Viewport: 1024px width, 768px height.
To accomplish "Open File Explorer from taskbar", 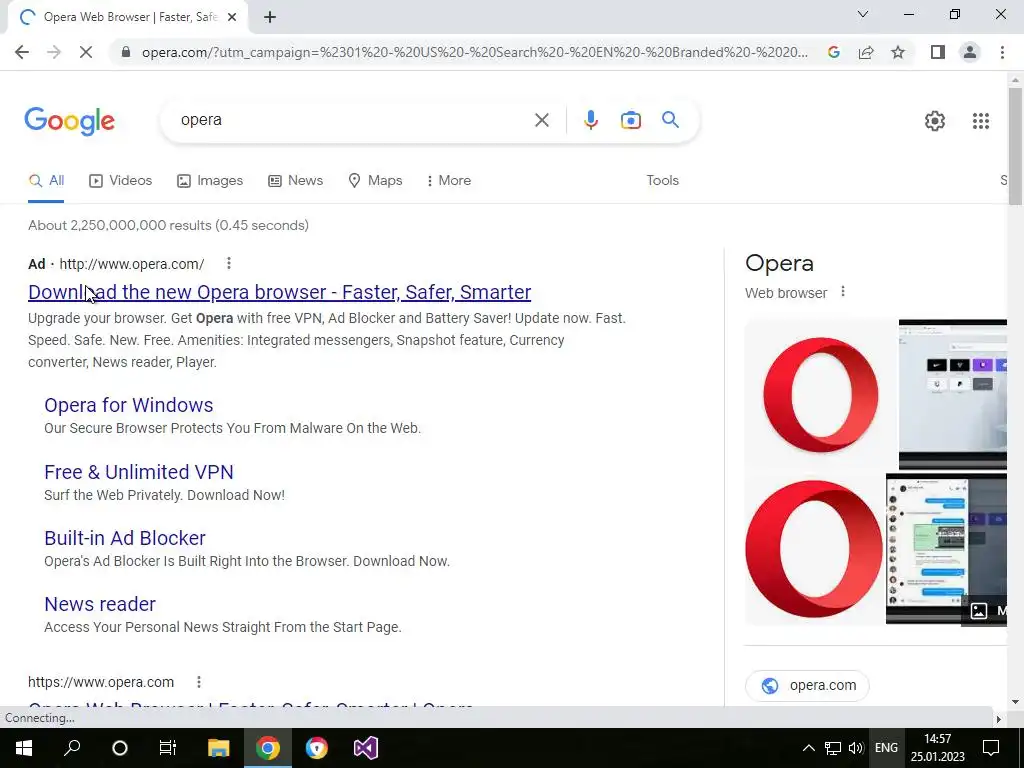I will pos(218,748).
